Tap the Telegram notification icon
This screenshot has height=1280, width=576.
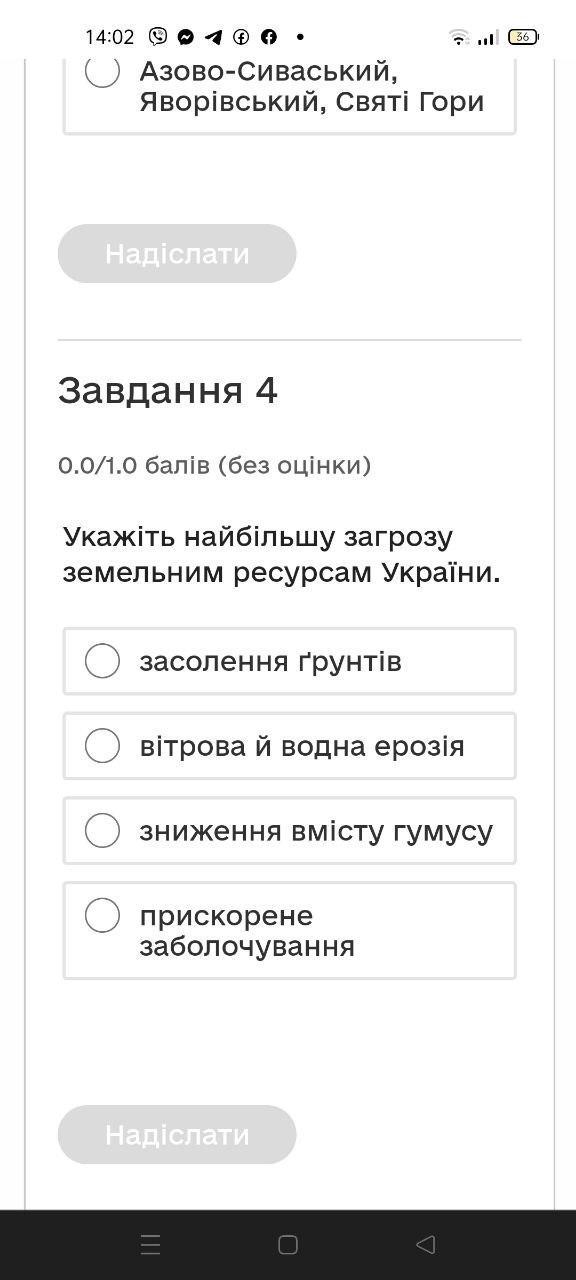(213, 37)
